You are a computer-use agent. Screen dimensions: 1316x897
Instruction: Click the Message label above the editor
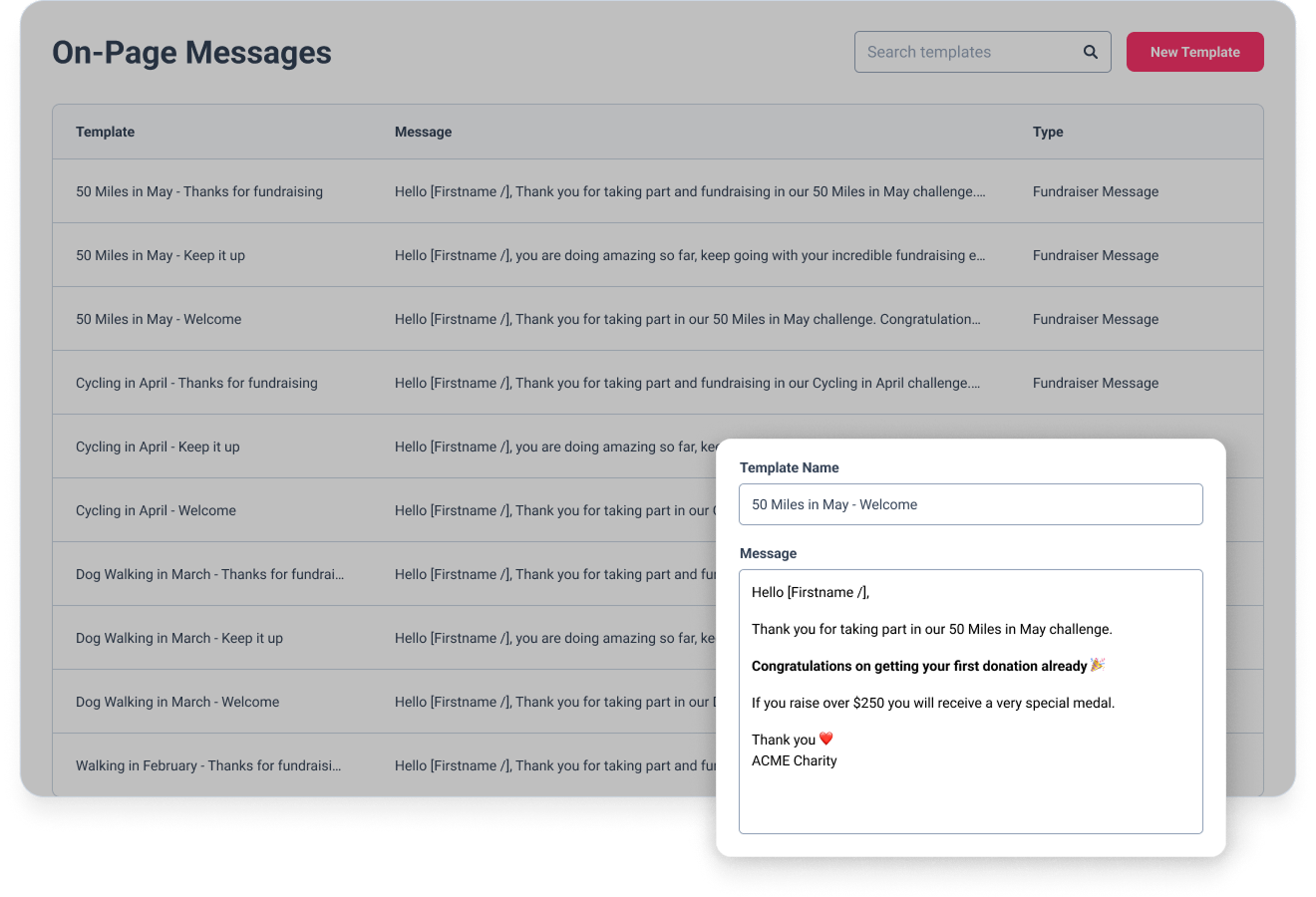[x=768, y=553]
